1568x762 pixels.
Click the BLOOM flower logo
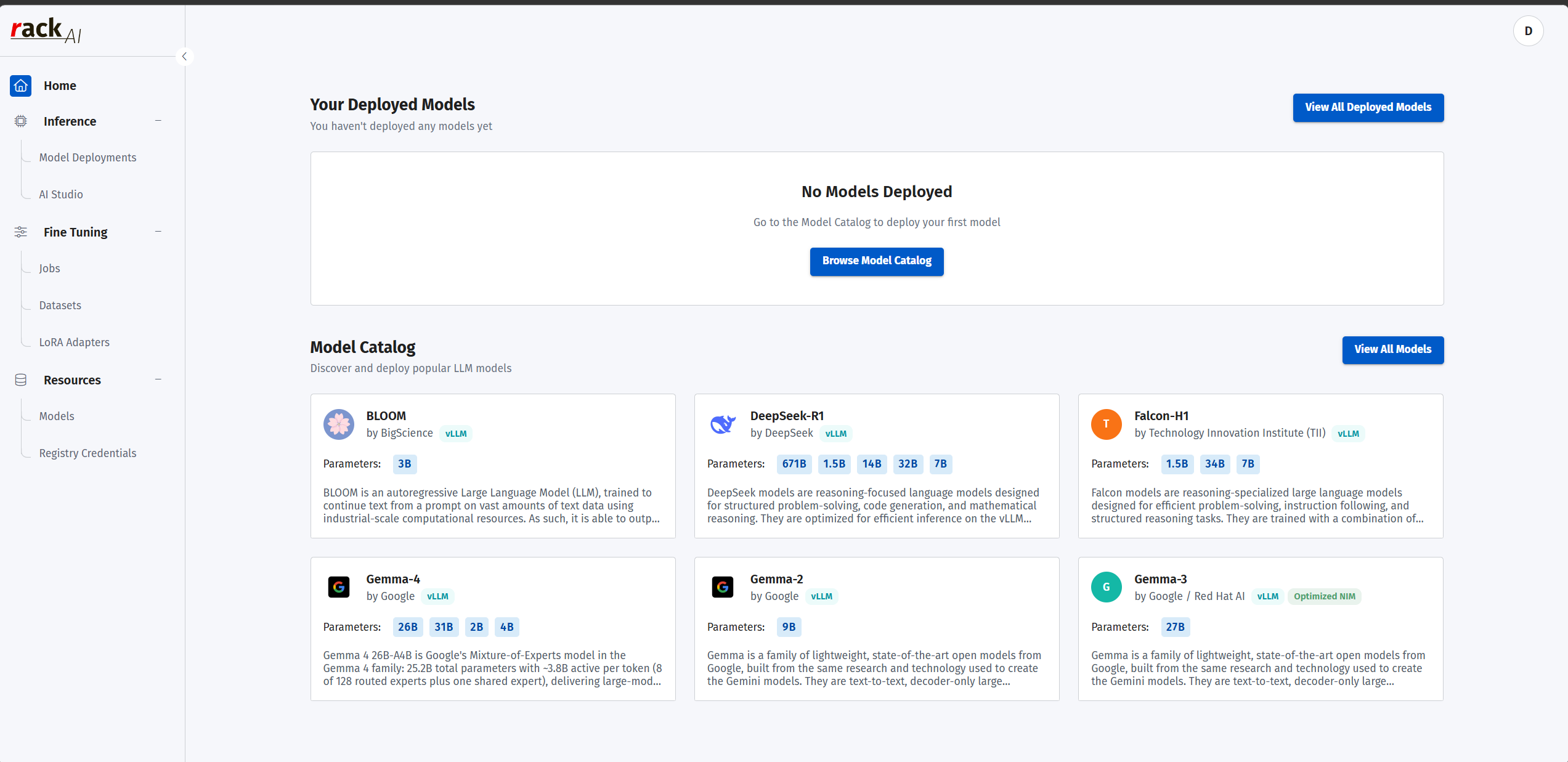coord(339,424)
